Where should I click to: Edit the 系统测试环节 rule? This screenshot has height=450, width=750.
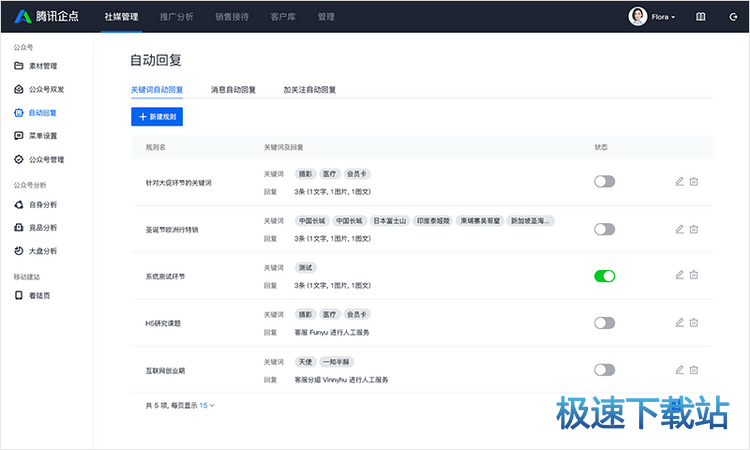pos(679,274)
